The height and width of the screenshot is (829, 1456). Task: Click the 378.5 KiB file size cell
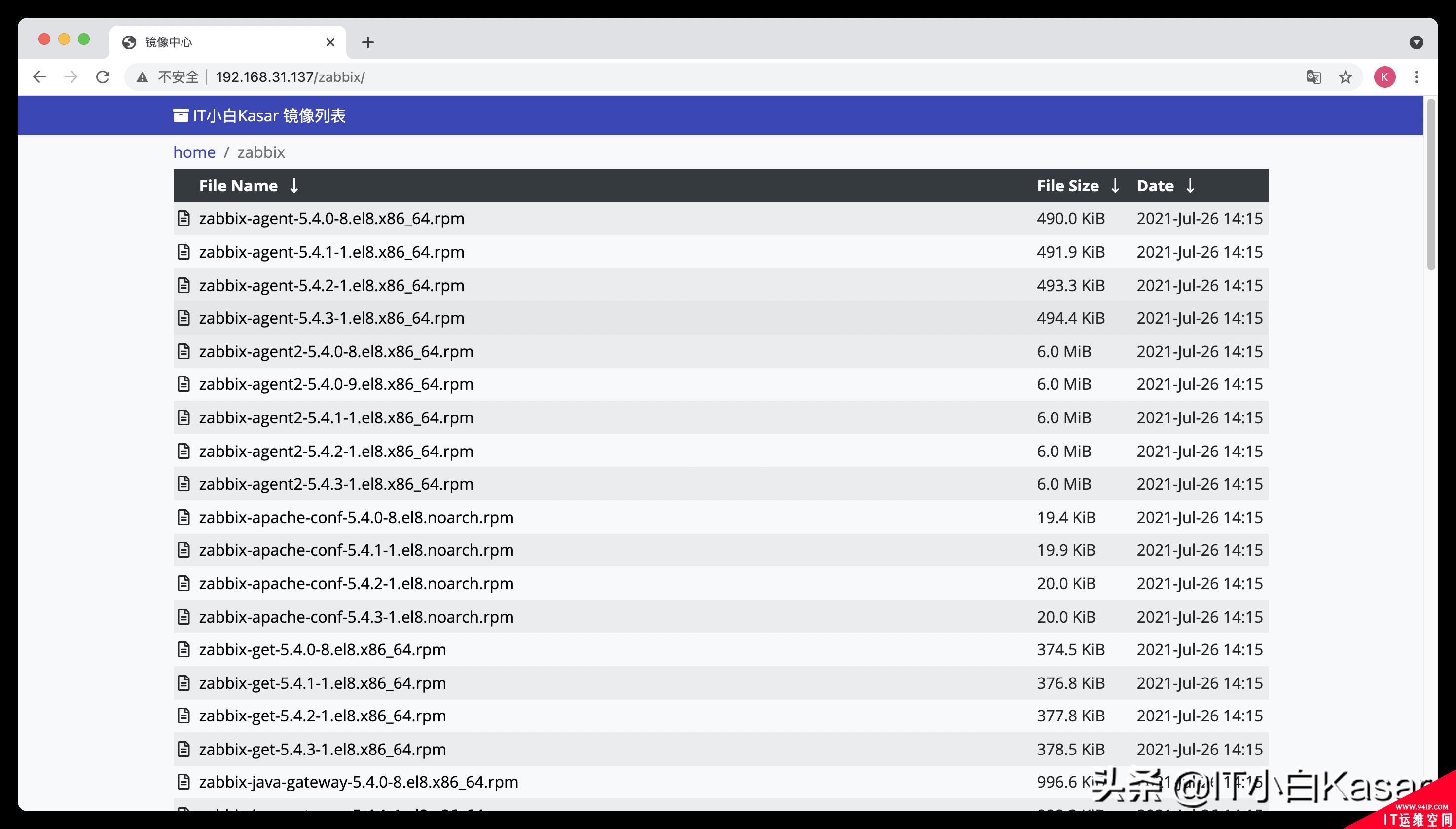point(1070,750)
